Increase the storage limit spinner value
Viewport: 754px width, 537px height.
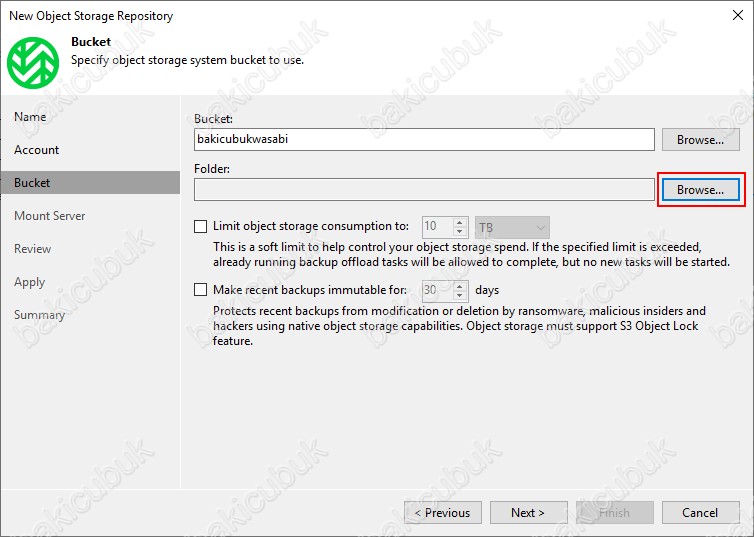click(x=460, y=222)
